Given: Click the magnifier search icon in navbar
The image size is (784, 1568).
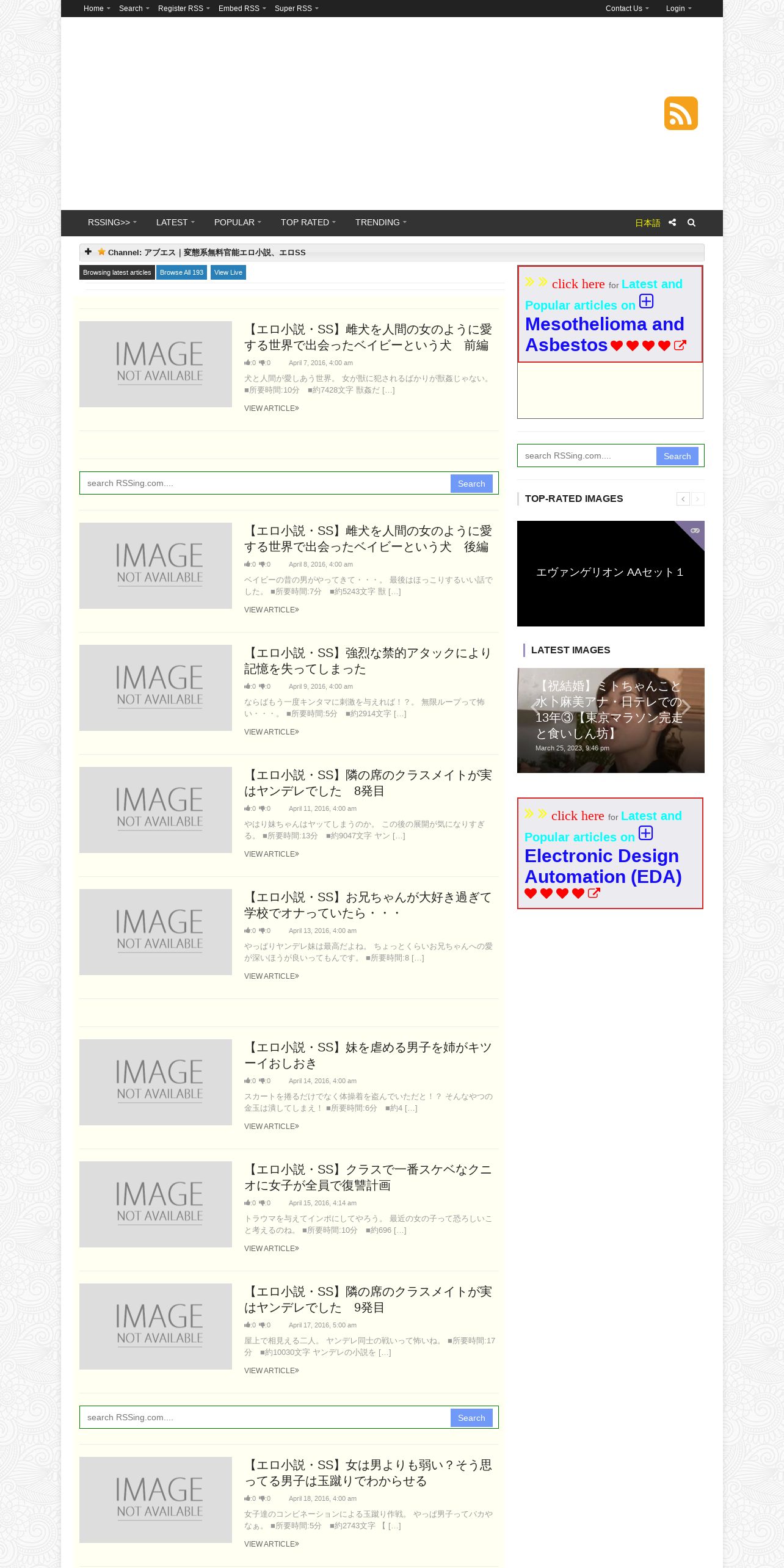Looking at the screenshot, I should [691, 223].
